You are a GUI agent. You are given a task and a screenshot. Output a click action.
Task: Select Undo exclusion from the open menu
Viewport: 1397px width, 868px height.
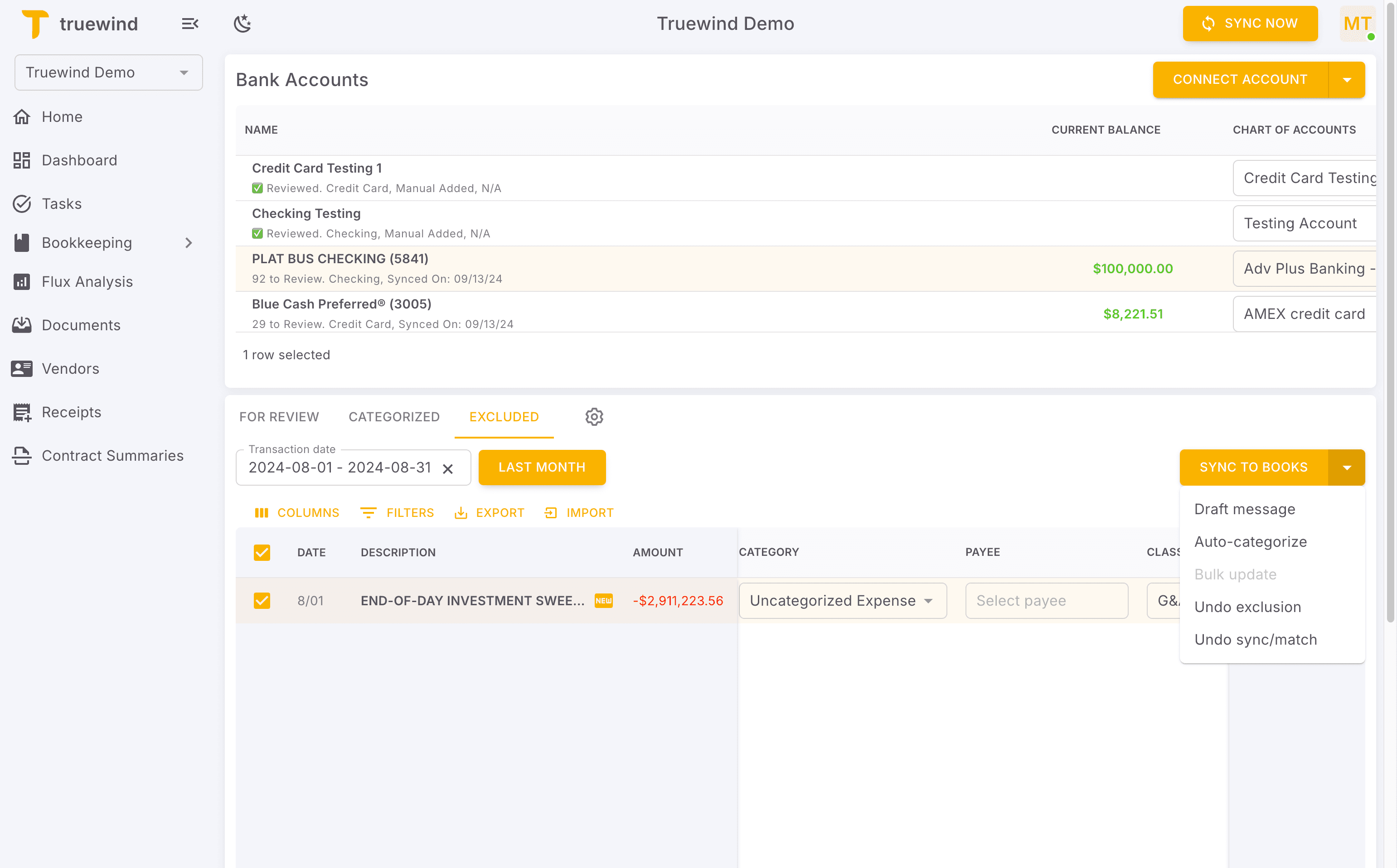1248,607
